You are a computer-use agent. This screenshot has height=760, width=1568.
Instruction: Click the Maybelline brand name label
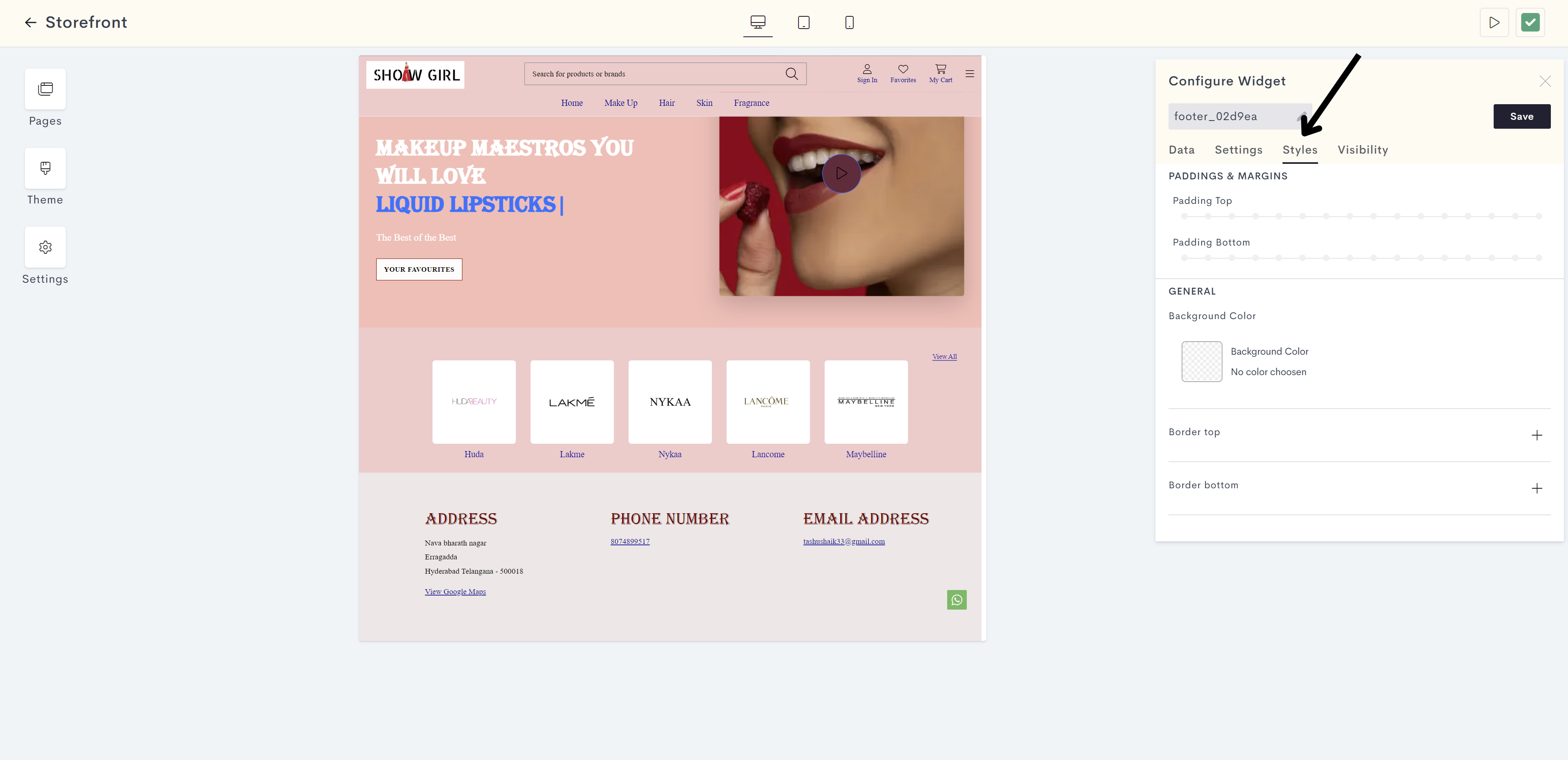pyautogui.click(x=865, y=454)
